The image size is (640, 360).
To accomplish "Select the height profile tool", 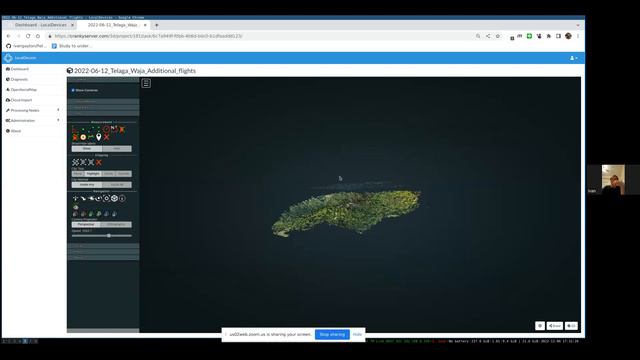I will (x=91, y=137).
